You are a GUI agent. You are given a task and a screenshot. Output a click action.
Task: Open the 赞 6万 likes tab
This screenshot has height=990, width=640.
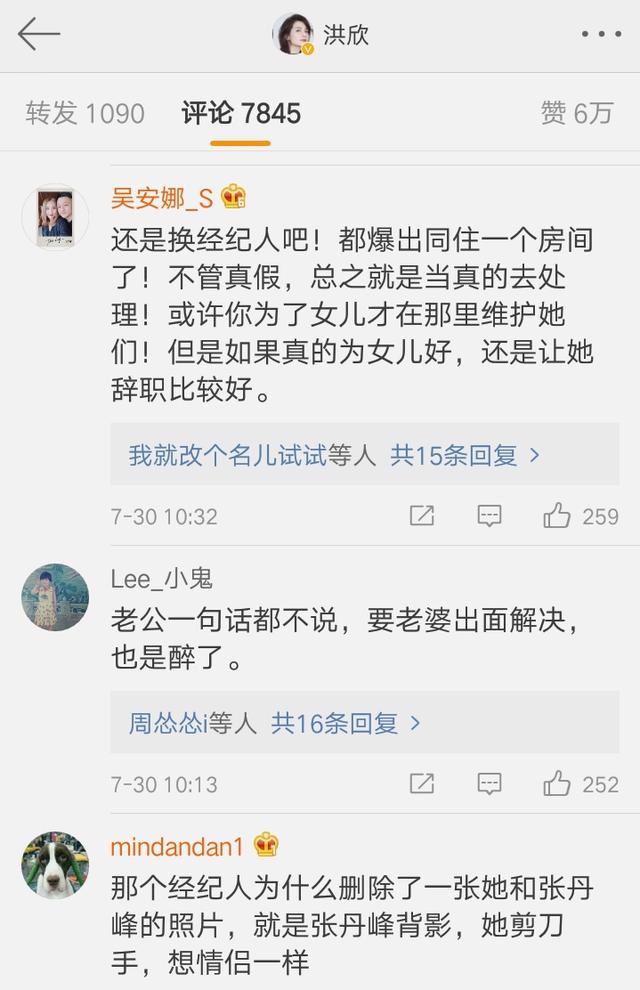pos(576,113)
